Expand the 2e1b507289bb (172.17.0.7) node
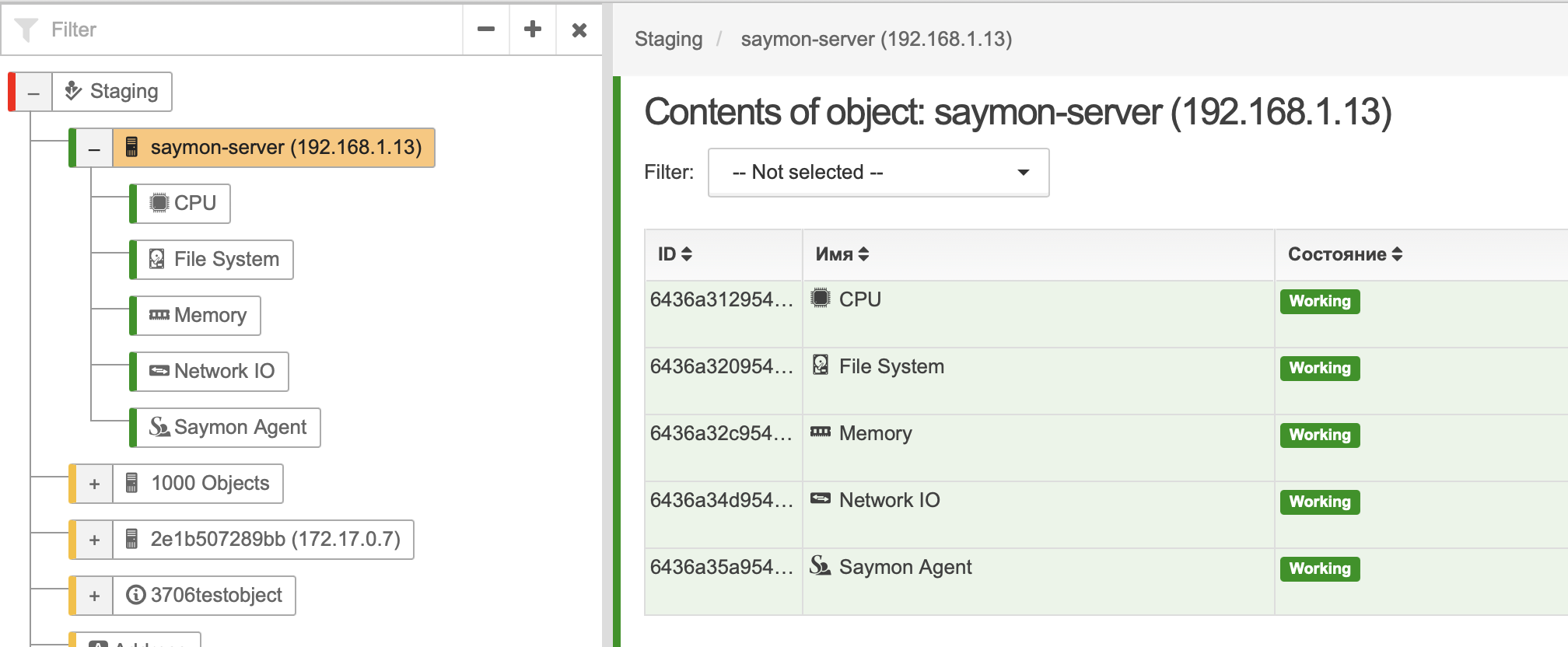This screenshot has height=647, width=1568. pyautogui.click(x=94, y=540)
